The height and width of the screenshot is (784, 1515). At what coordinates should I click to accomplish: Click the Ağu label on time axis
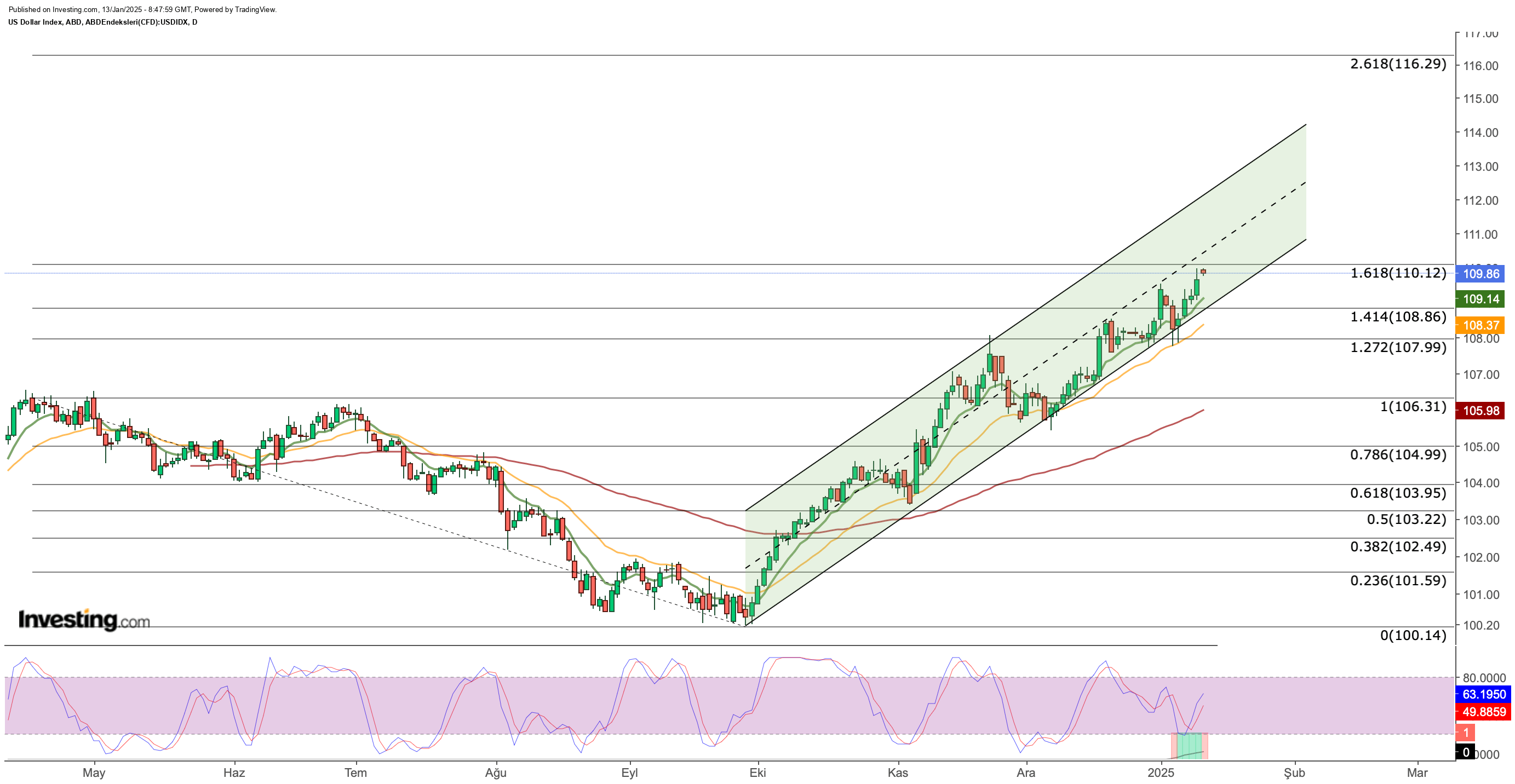coord(496,773)
